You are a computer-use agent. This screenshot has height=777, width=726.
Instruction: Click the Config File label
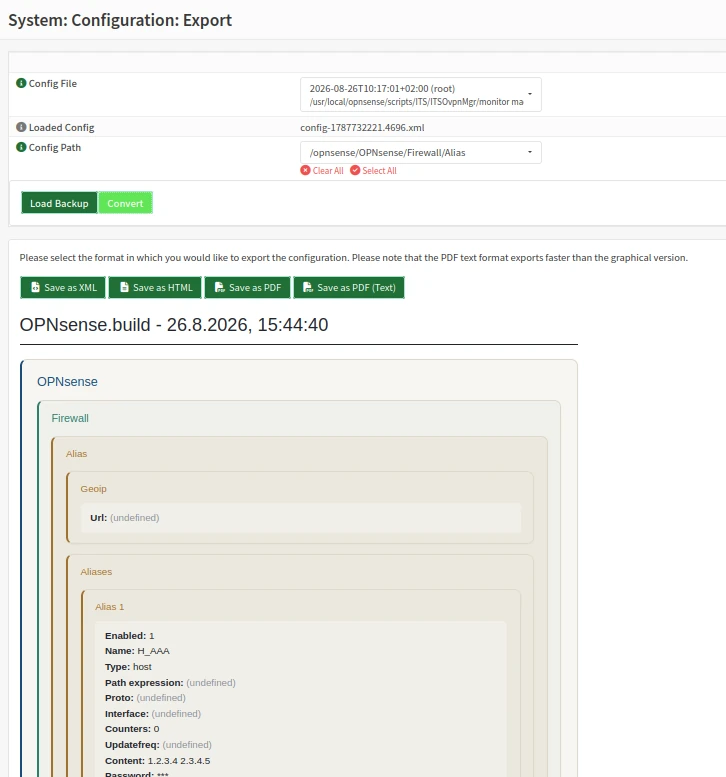[53, 83]
